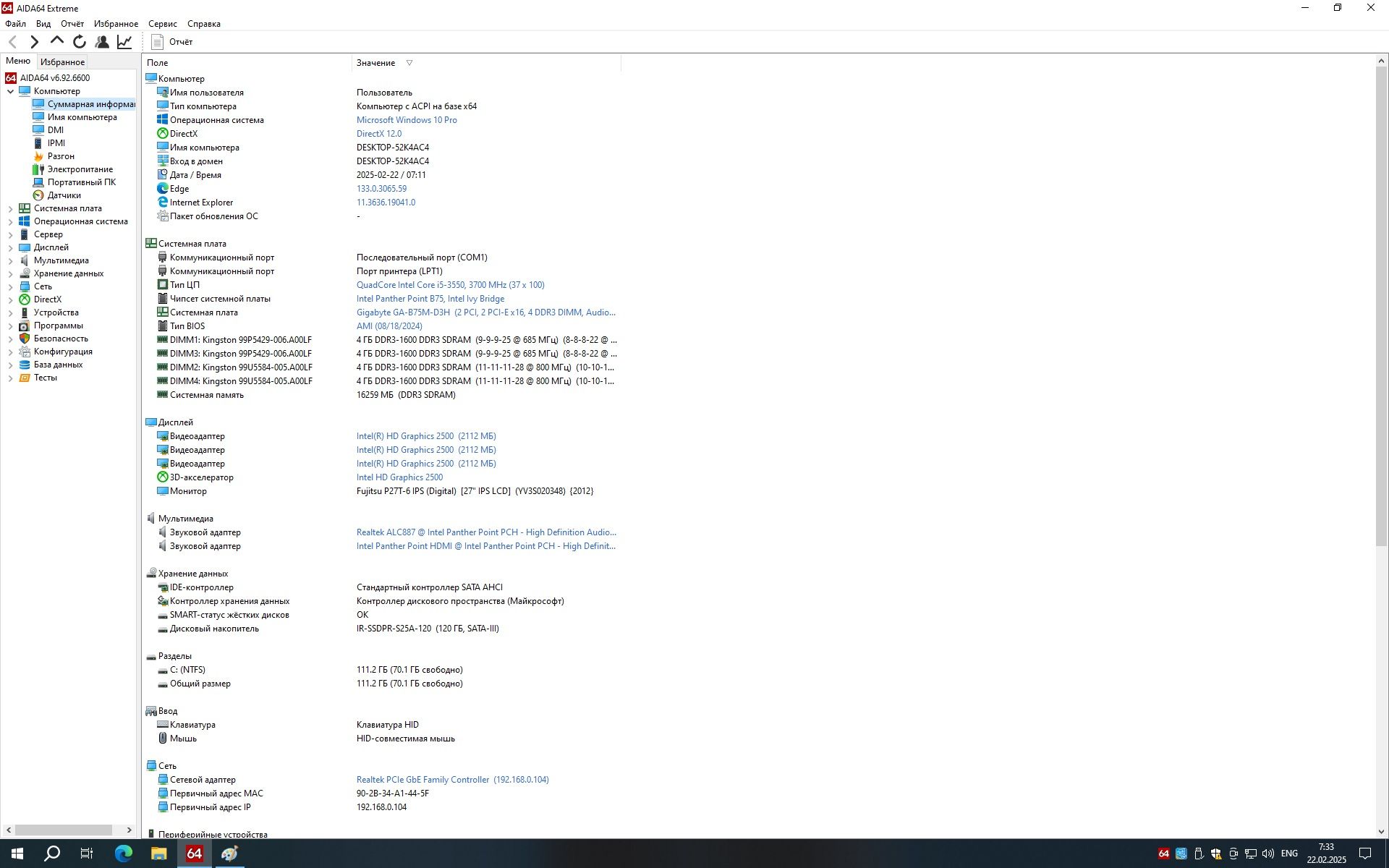Open Портативный ПК tree item
1389x868 pixels.
tap(81, 182)
